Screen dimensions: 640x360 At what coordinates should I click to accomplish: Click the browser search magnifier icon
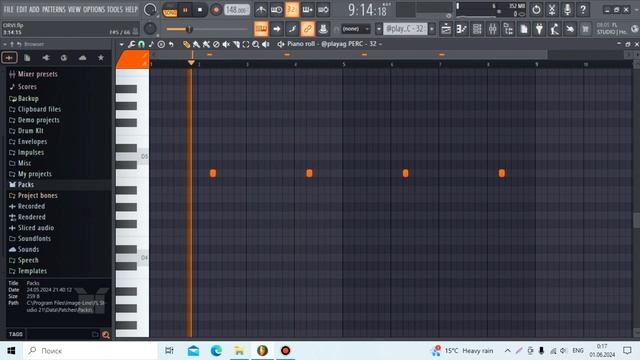click(x=106, y=335)
